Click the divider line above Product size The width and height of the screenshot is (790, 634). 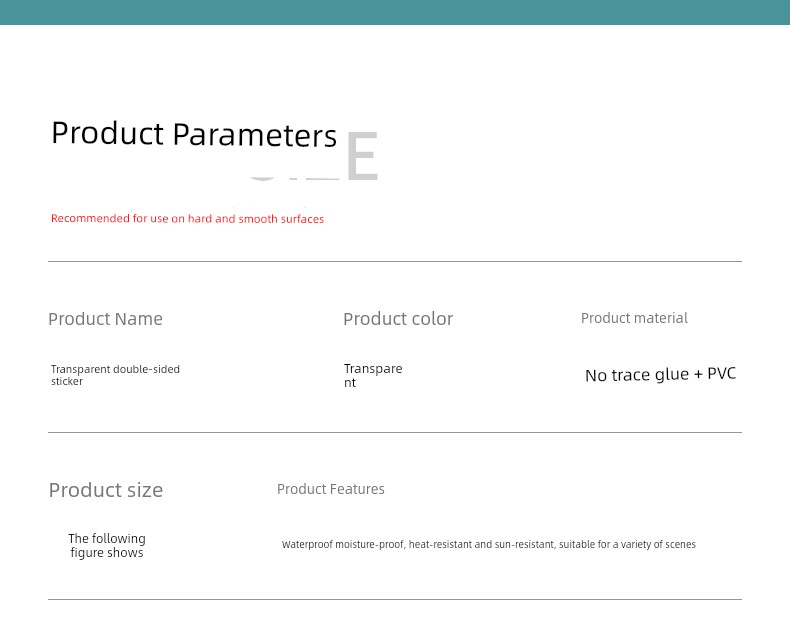395,432
